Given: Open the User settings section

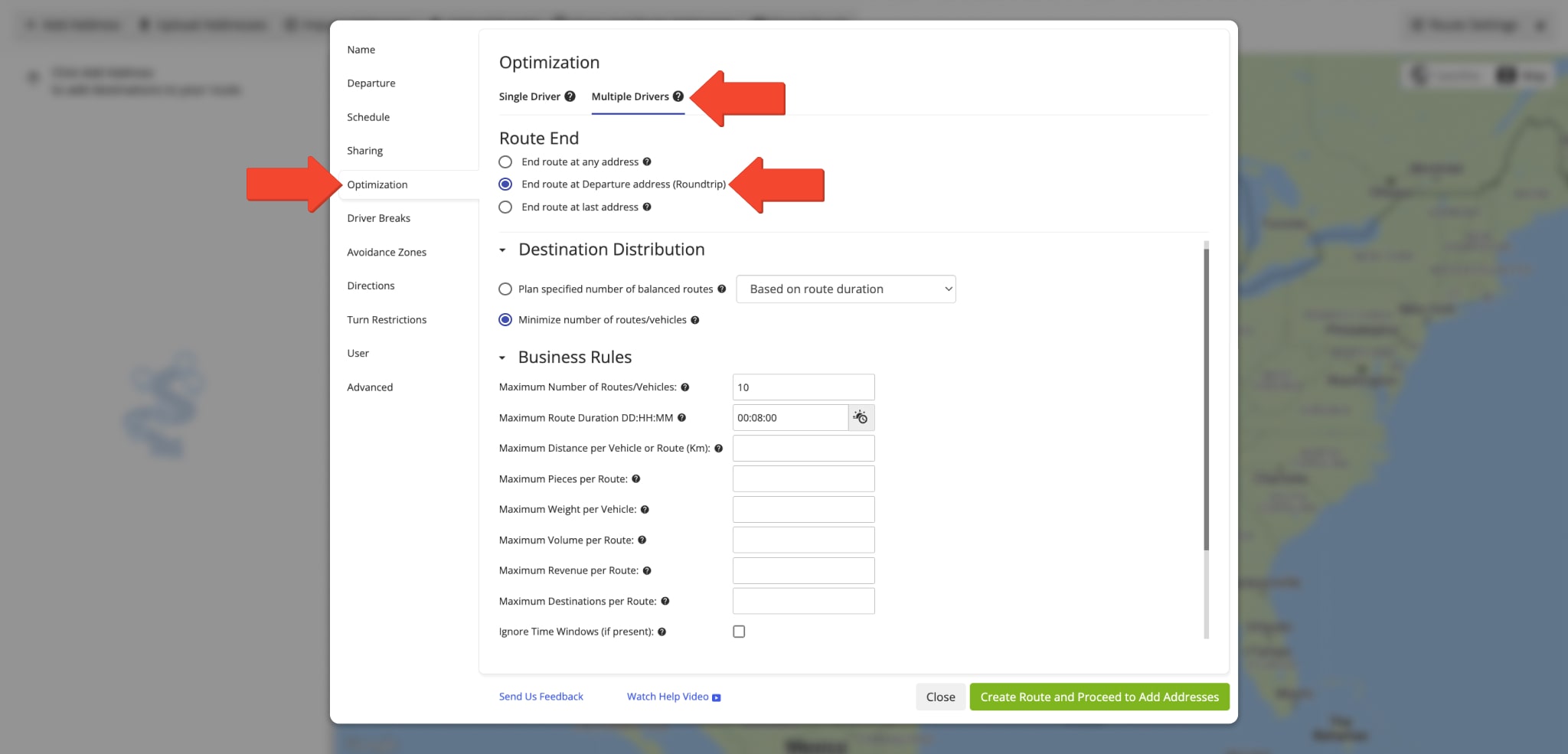Looking at the screenshot, I should (x=358, y=353).
